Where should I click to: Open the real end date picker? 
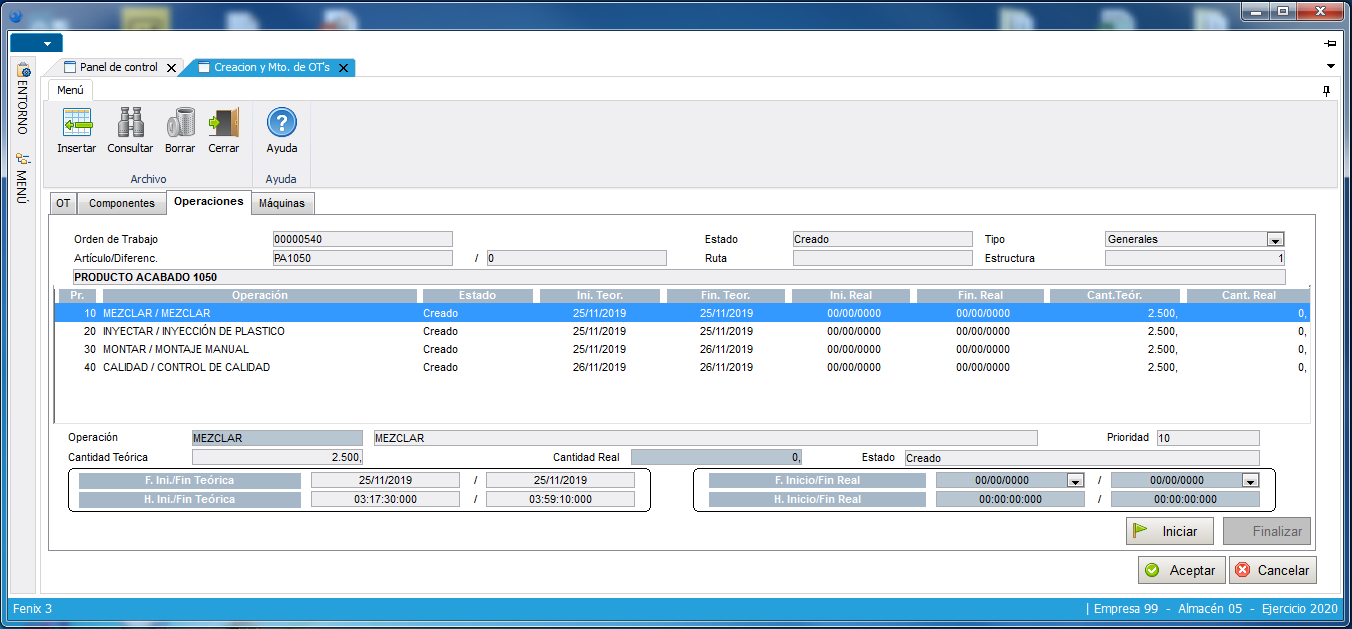(x=1250, y=481)
